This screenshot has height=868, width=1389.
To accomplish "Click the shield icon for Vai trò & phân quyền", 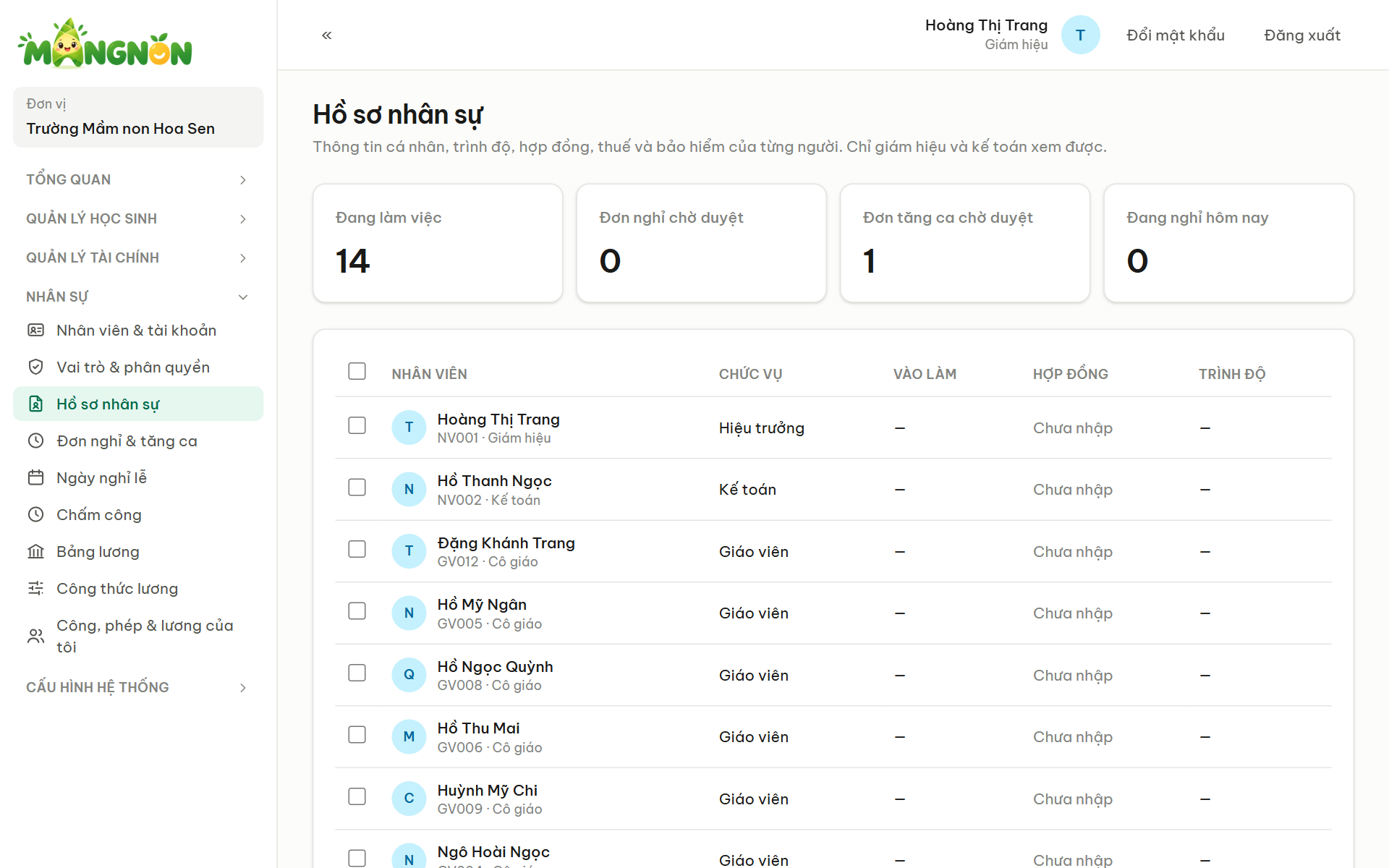I will click(35, 367).
